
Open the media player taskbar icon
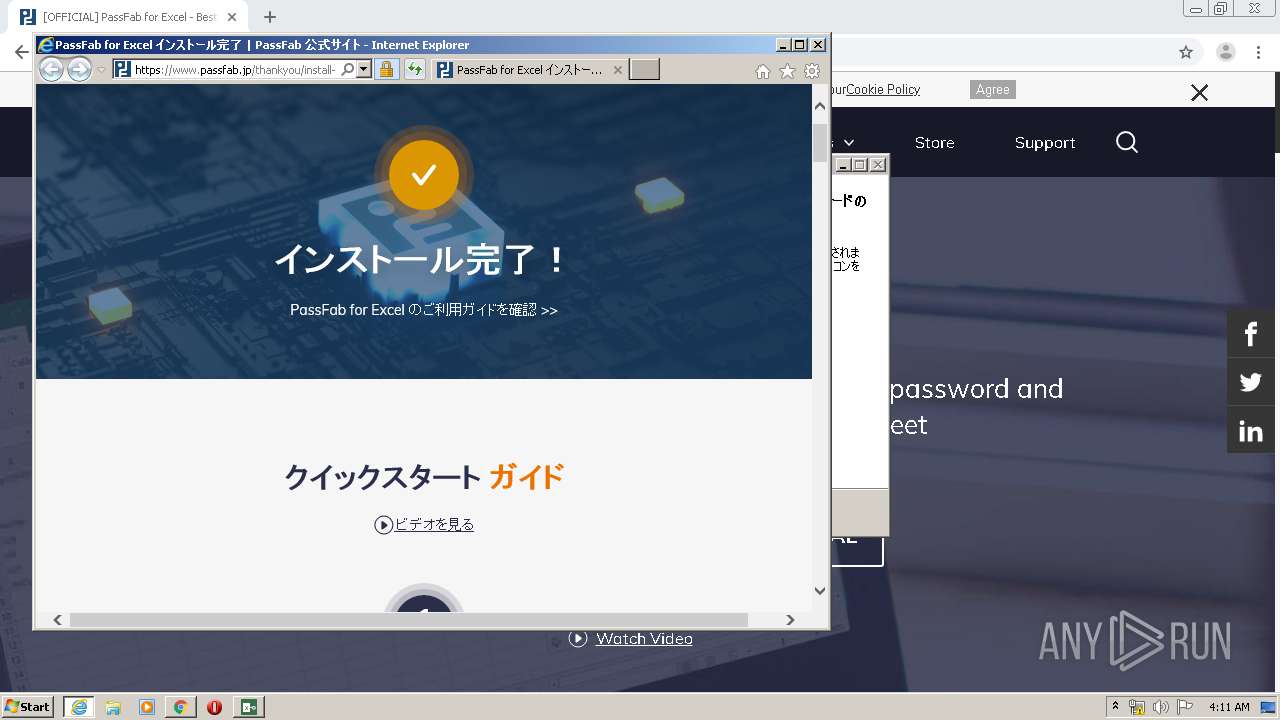pos(147,707)
